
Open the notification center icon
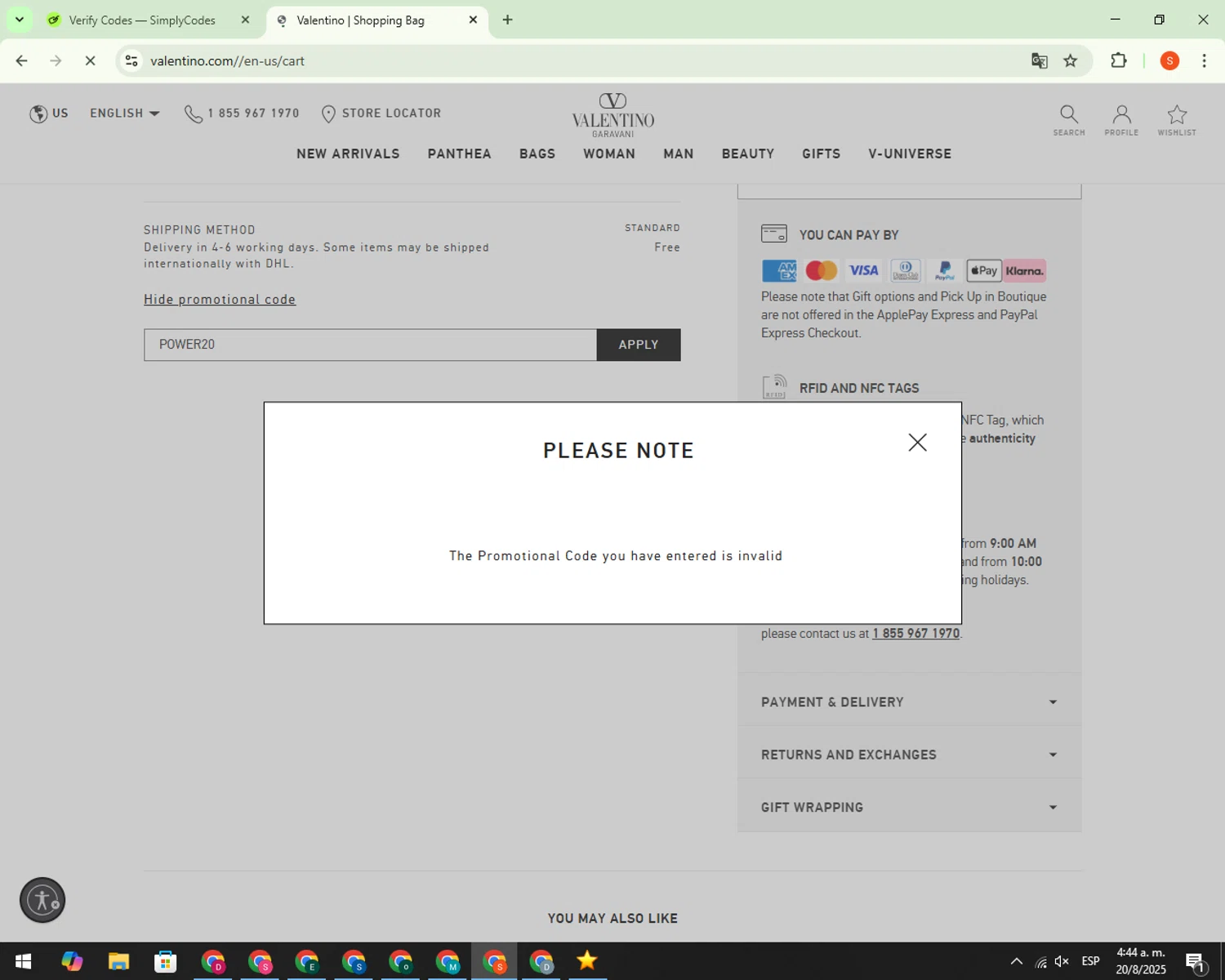1196,962
